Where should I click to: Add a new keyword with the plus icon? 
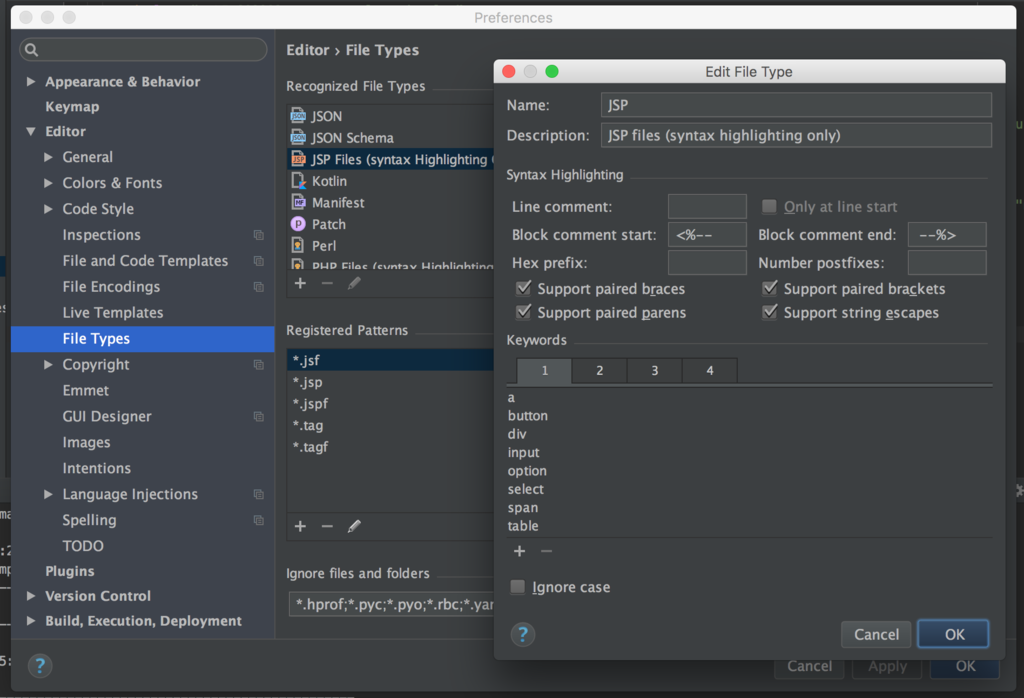519,551
